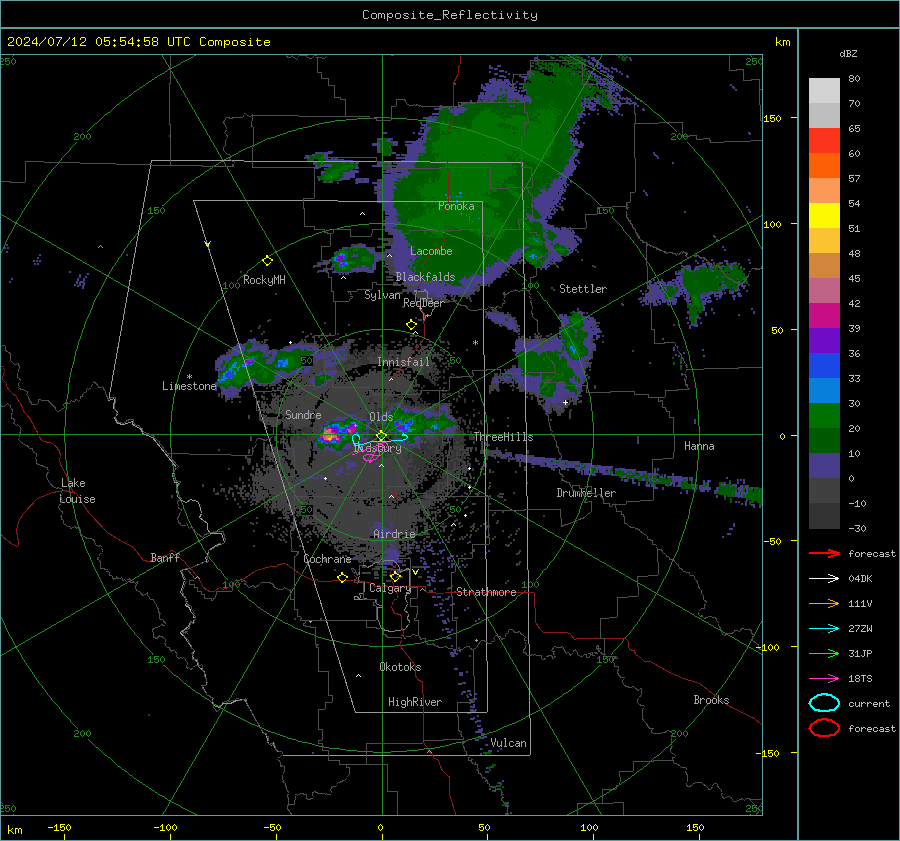Viewport: 900px width, 841px height.
Task: Click the Lake Louise label
Action: [77, 491]
